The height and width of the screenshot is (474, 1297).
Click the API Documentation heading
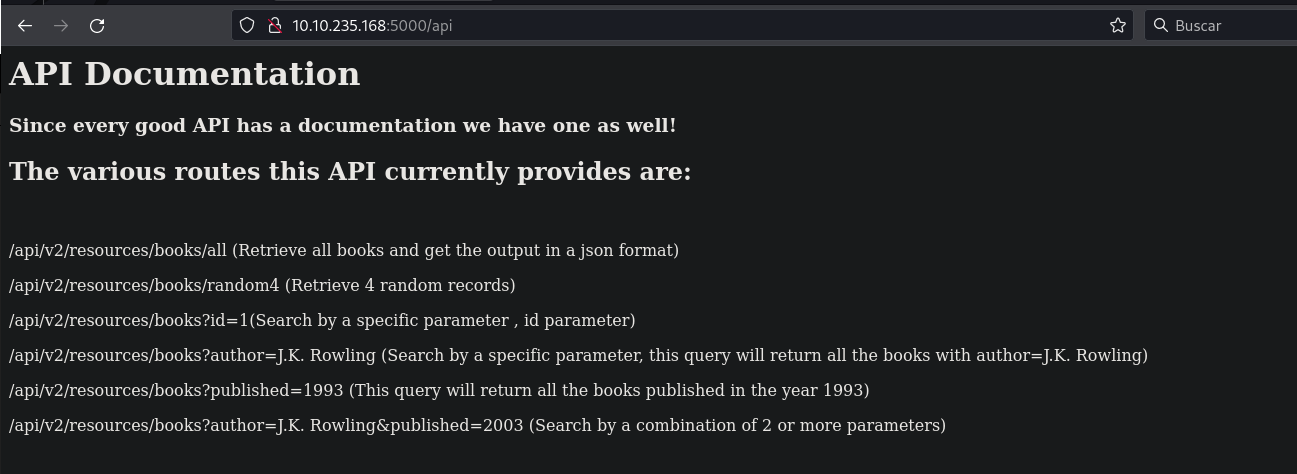coord(184,74)
